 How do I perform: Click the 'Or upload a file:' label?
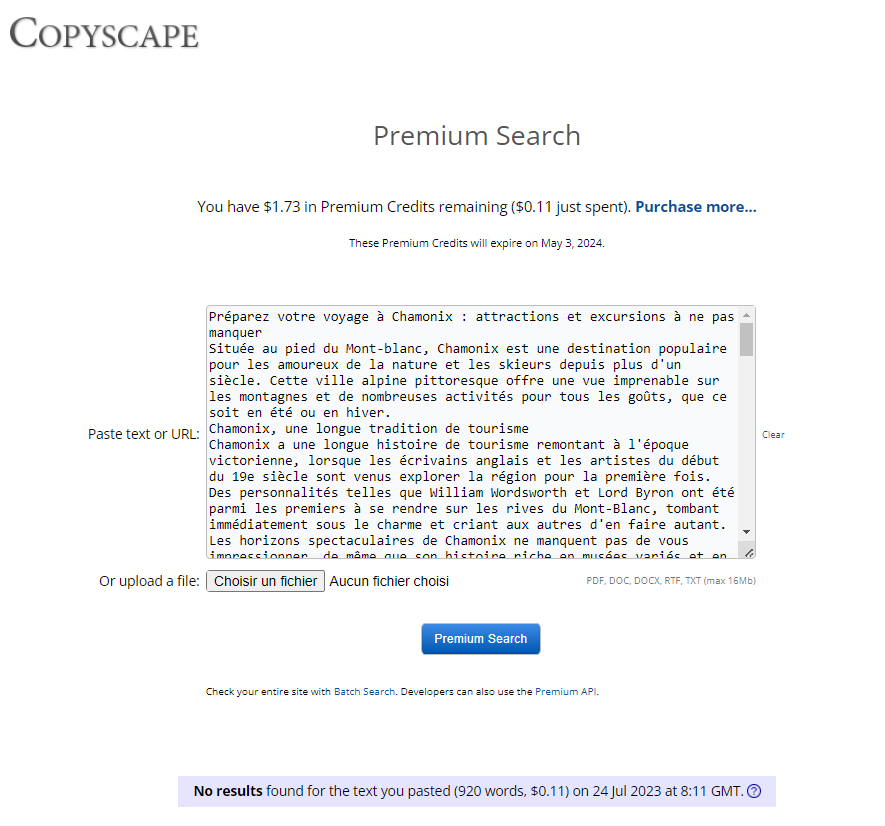149,581
